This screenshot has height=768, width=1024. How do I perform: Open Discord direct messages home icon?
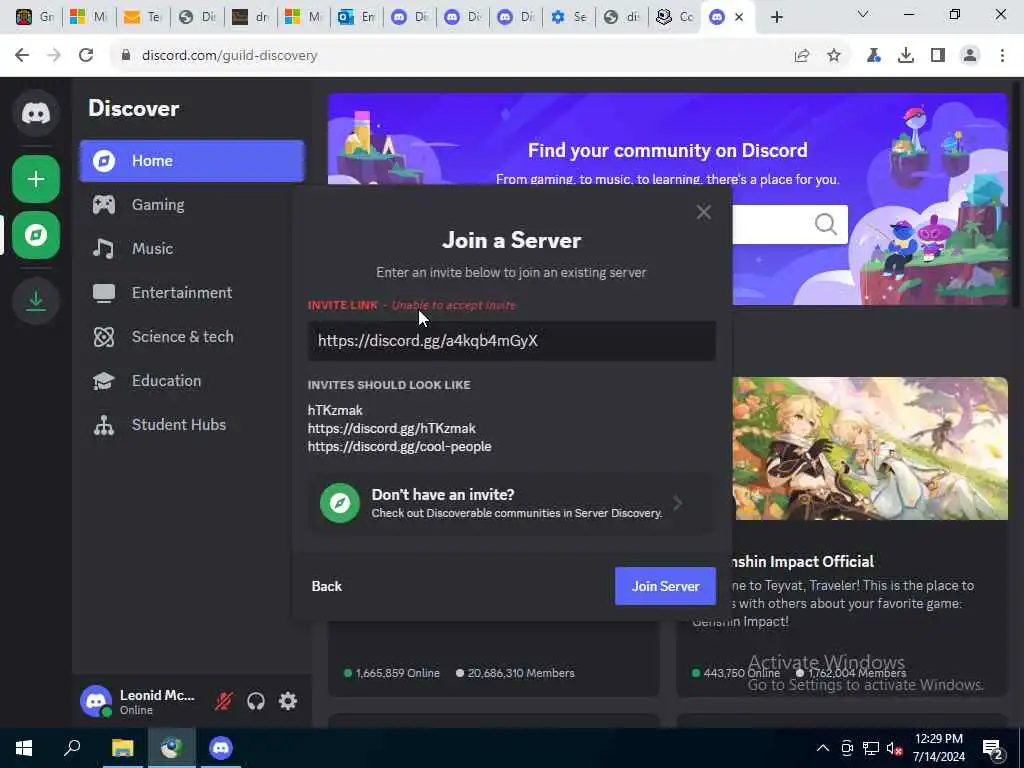click(36, 113)
